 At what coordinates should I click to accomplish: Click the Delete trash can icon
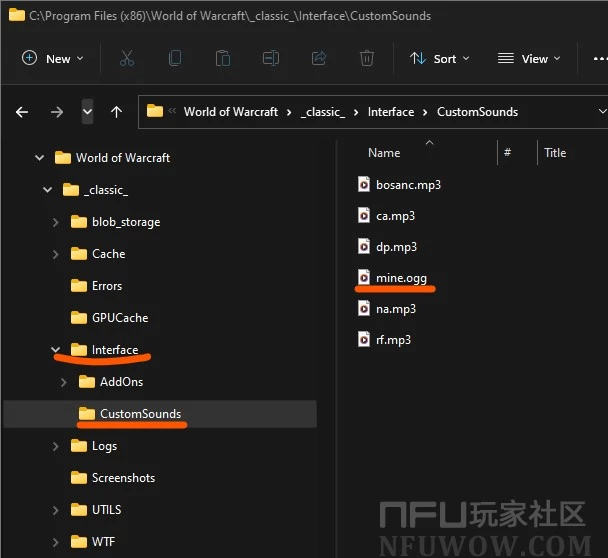(367, 59)
